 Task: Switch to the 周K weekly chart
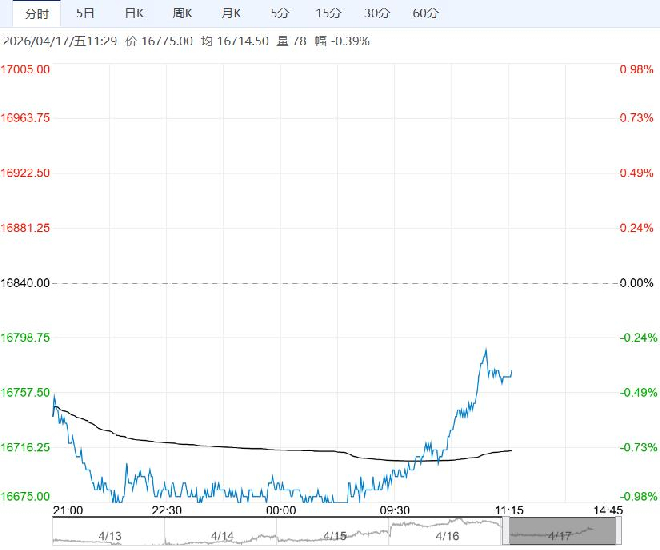tap(181, 13)
